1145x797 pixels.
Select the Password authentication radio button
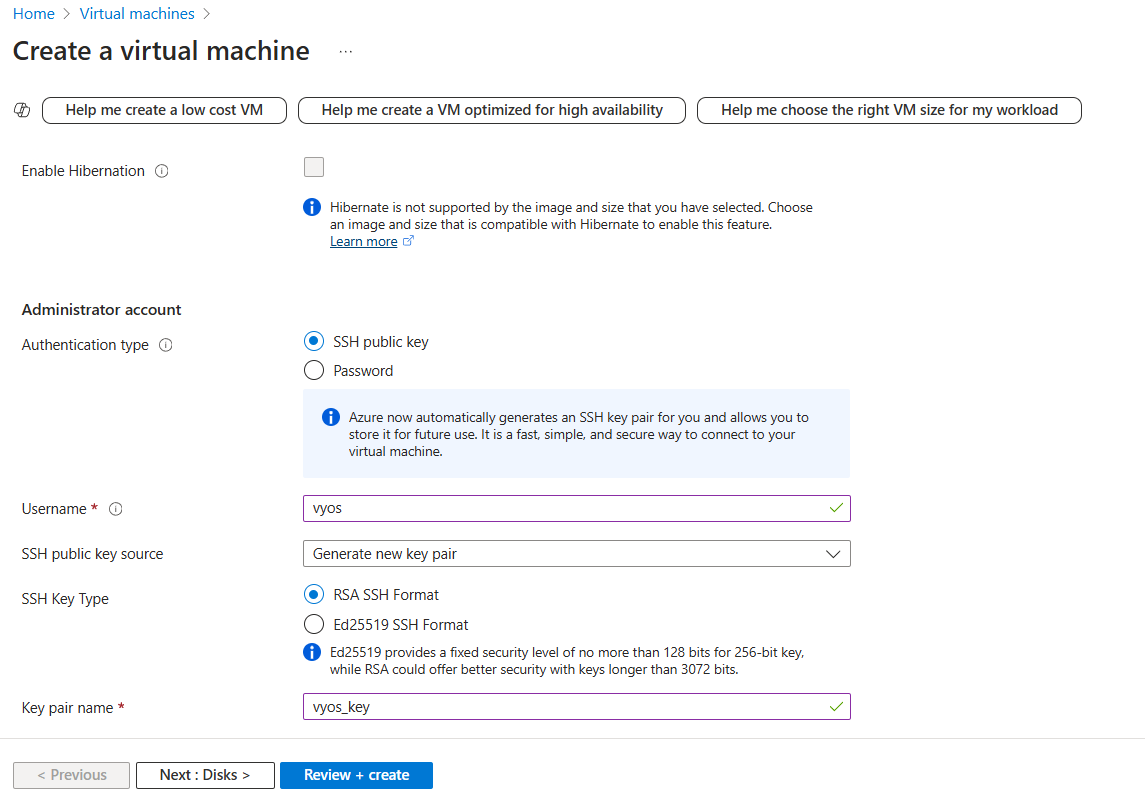313,370
